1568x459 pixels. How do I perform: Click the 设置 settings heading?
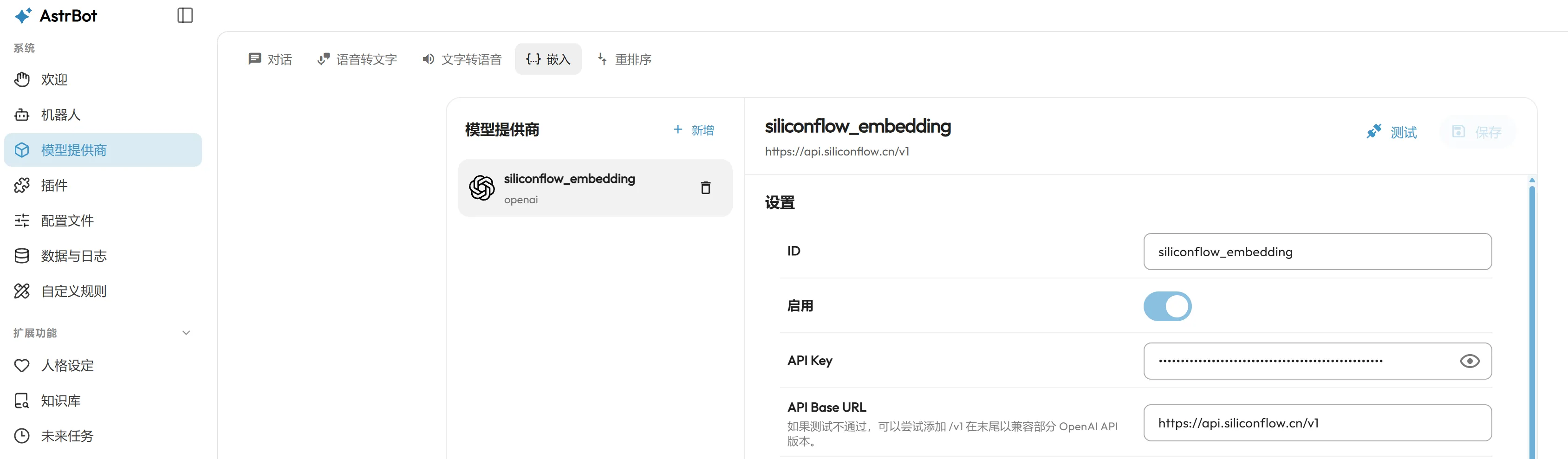780,203
